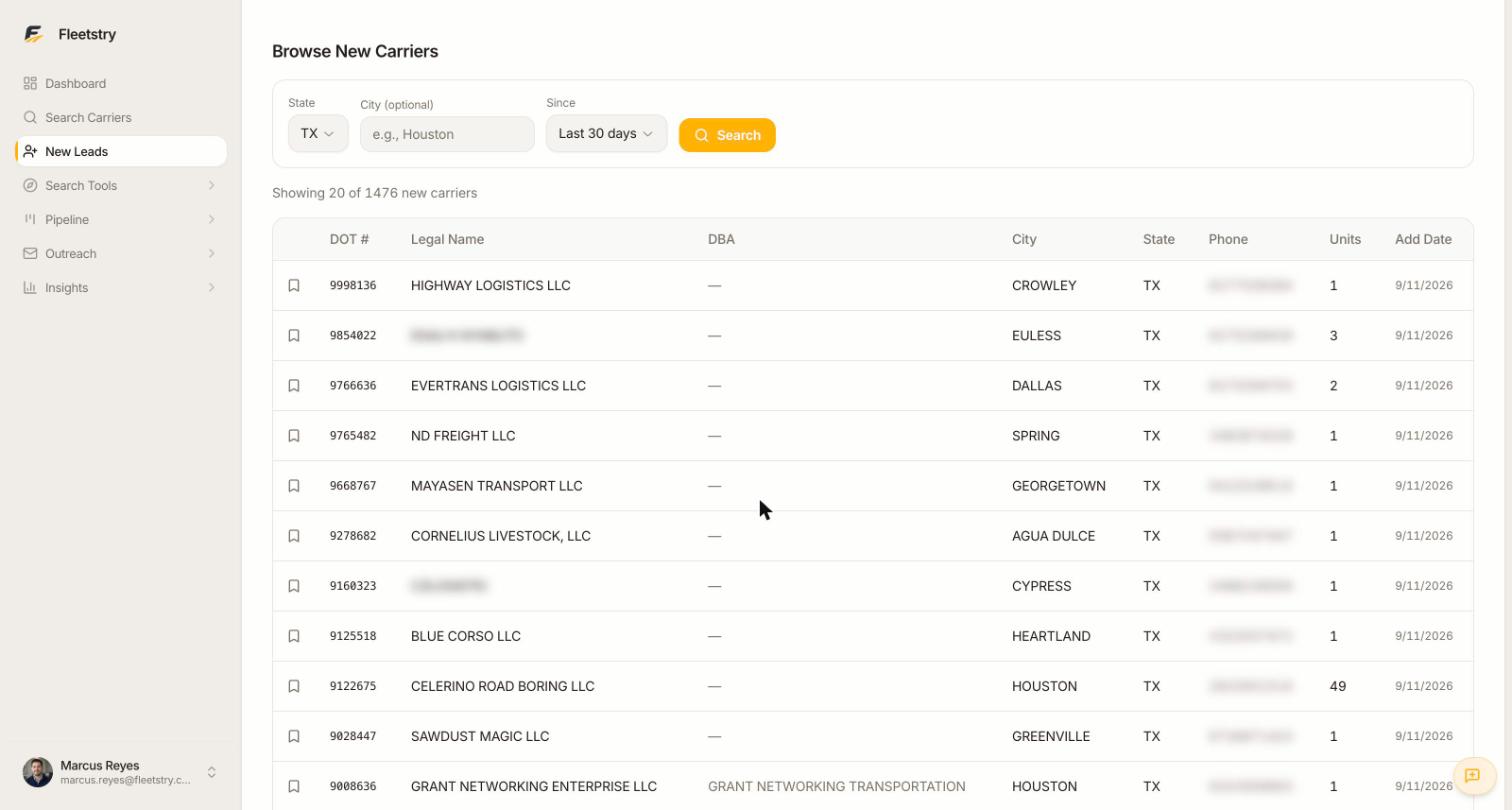This screenshot has height=810, width=1512.
Task: Bookmark ND FREIGHT LLC row
Action: click(294, 436)
